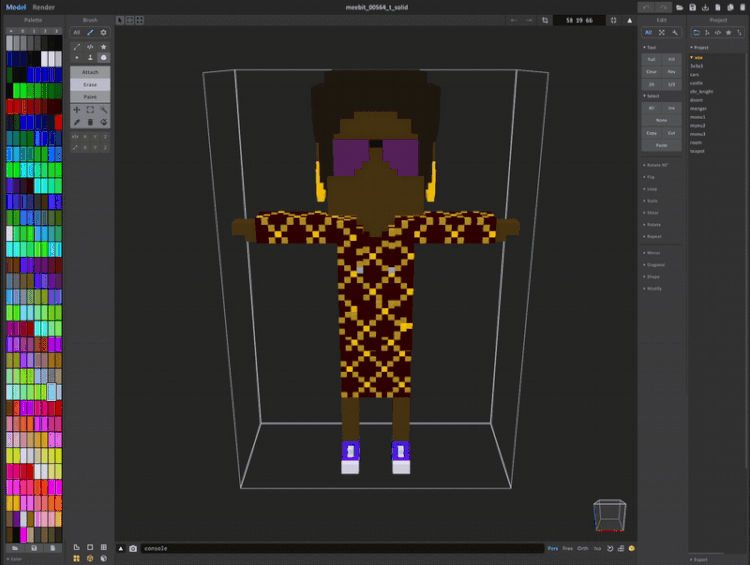Image resolution: width=750 pixels, height=565 pixels.
Task: Click the Clear tool button
Action: [651, 72]
